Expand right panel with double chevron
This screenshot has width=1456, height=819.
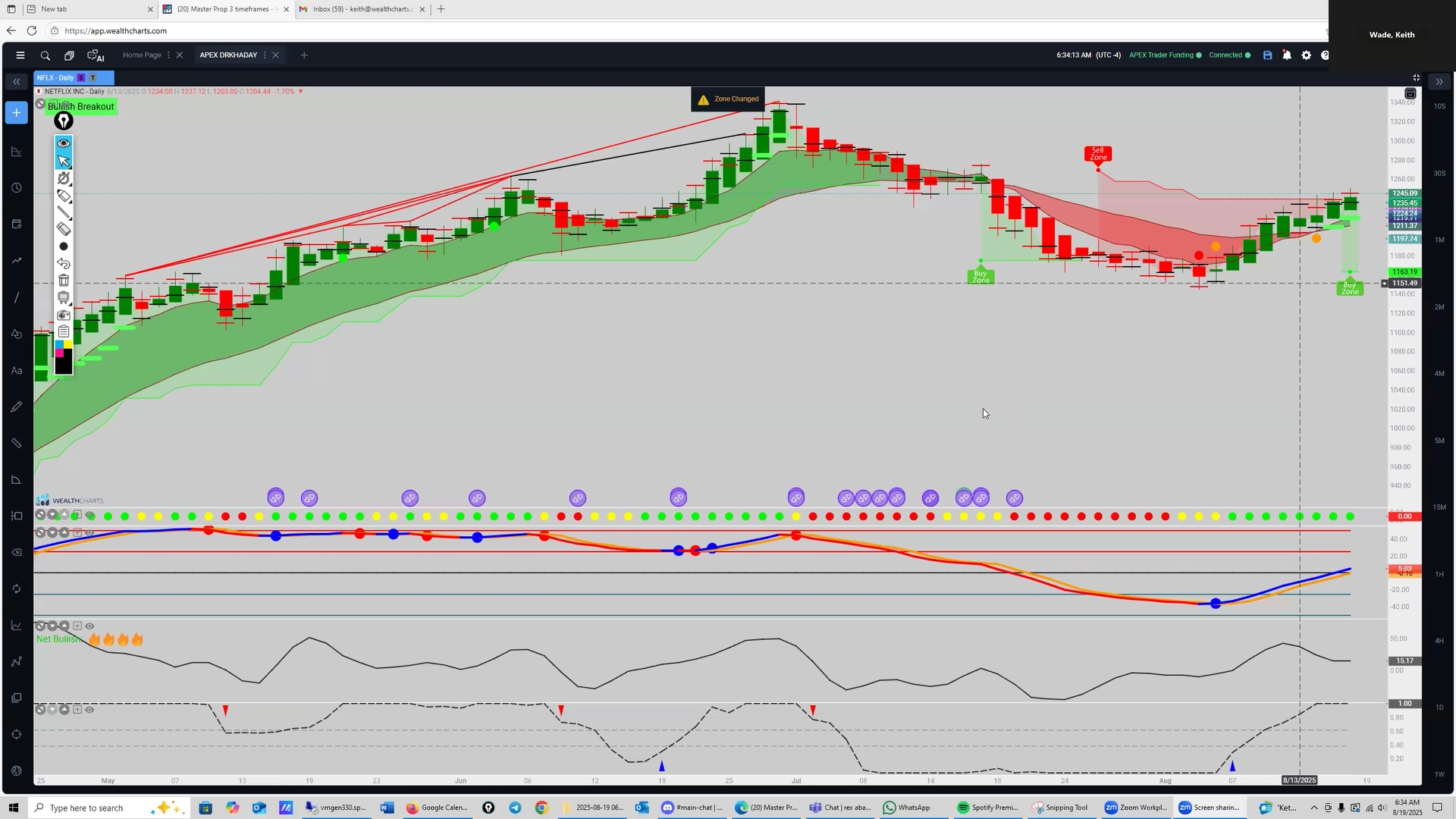pos(1439,82)
